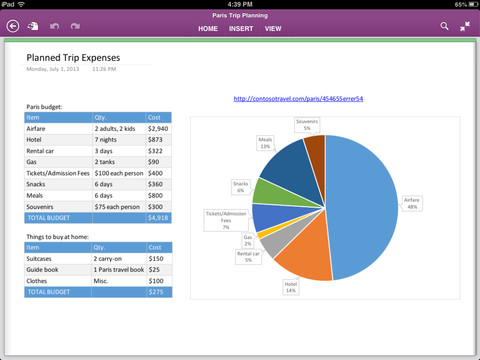Select the Planned Trip Expenses title
This screenshot has height=360, width=480.
[73, 58]
